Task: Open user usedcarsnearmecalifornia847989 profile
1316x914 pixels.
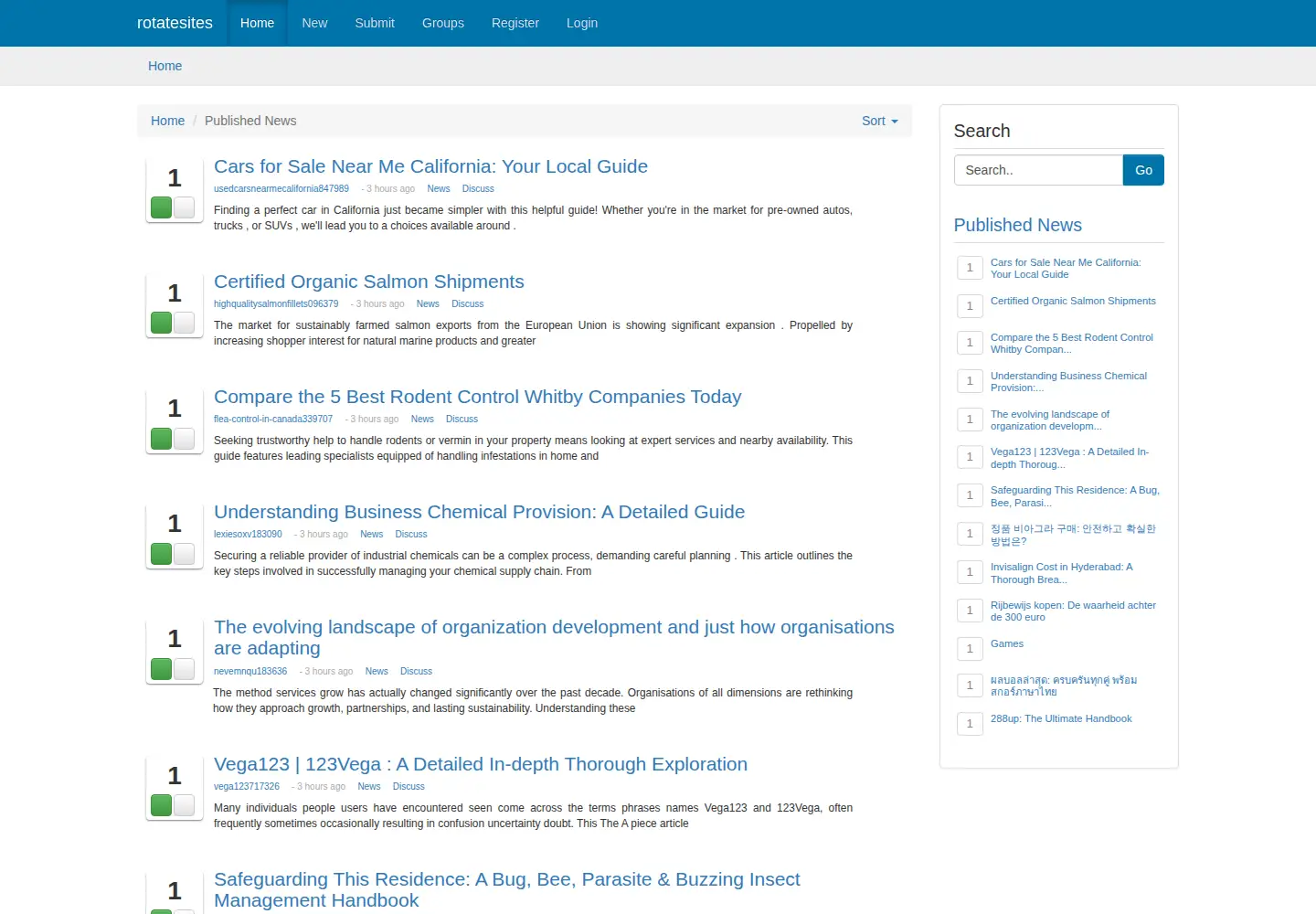Action: 281,189
